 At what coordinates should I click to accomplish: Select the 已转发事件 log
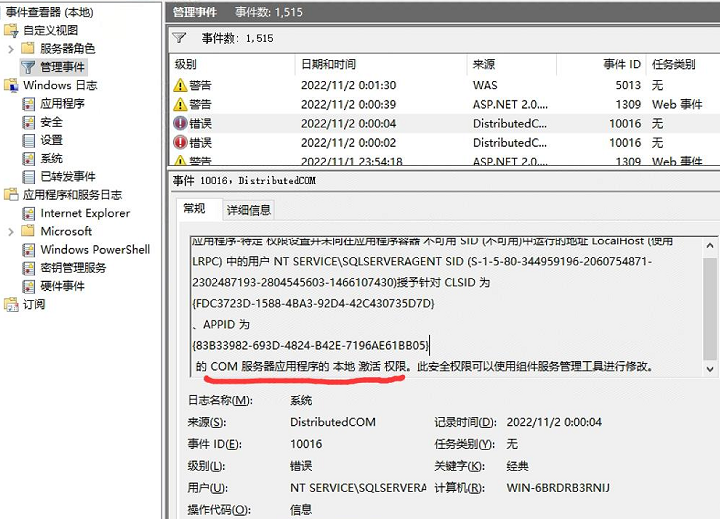pos(68,177)
